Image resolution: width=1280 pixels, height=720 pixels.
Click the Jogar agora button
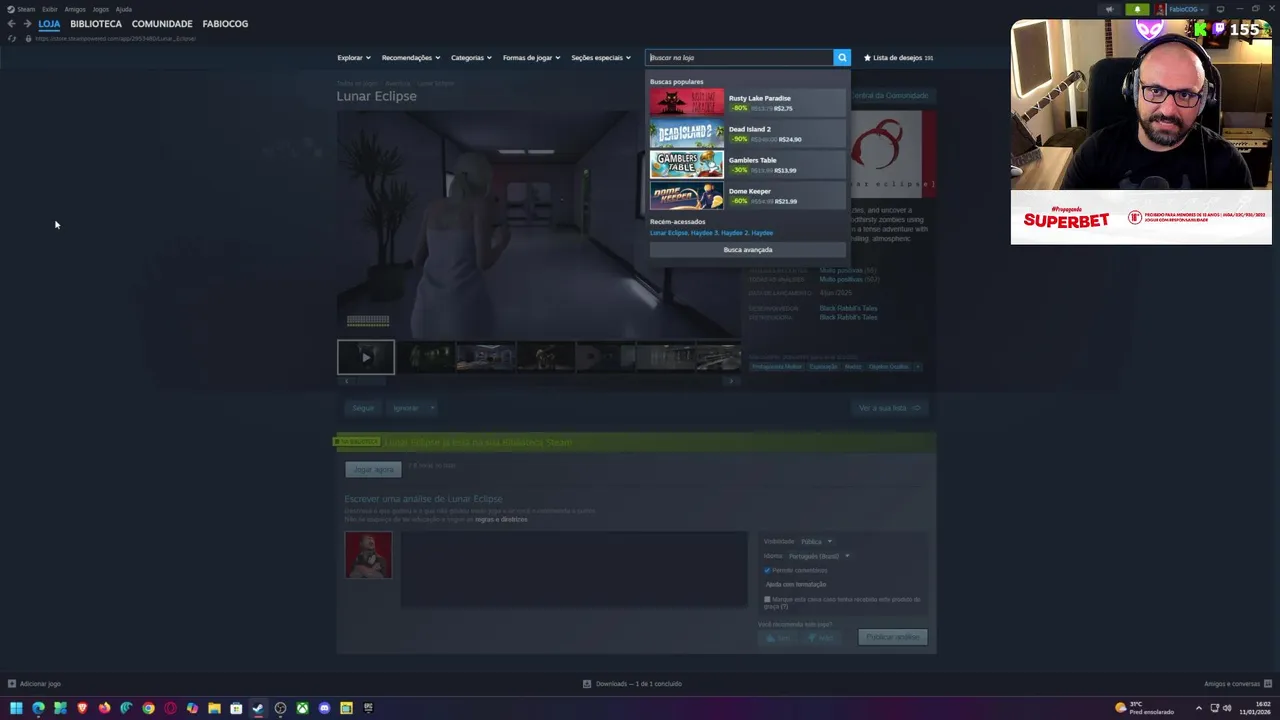[x=373, y=470]
